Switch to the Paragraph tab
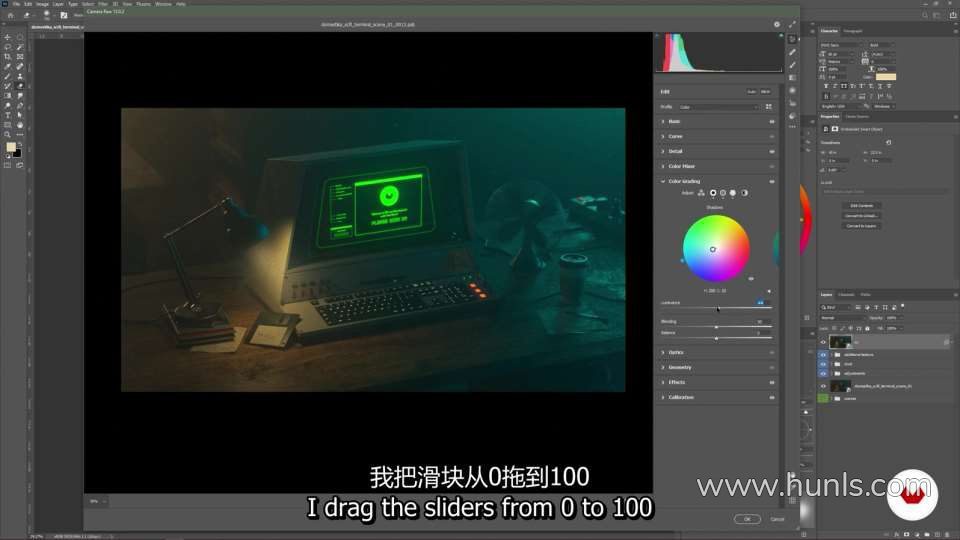This screenshot has height=540, width=960. click(853, 31)
